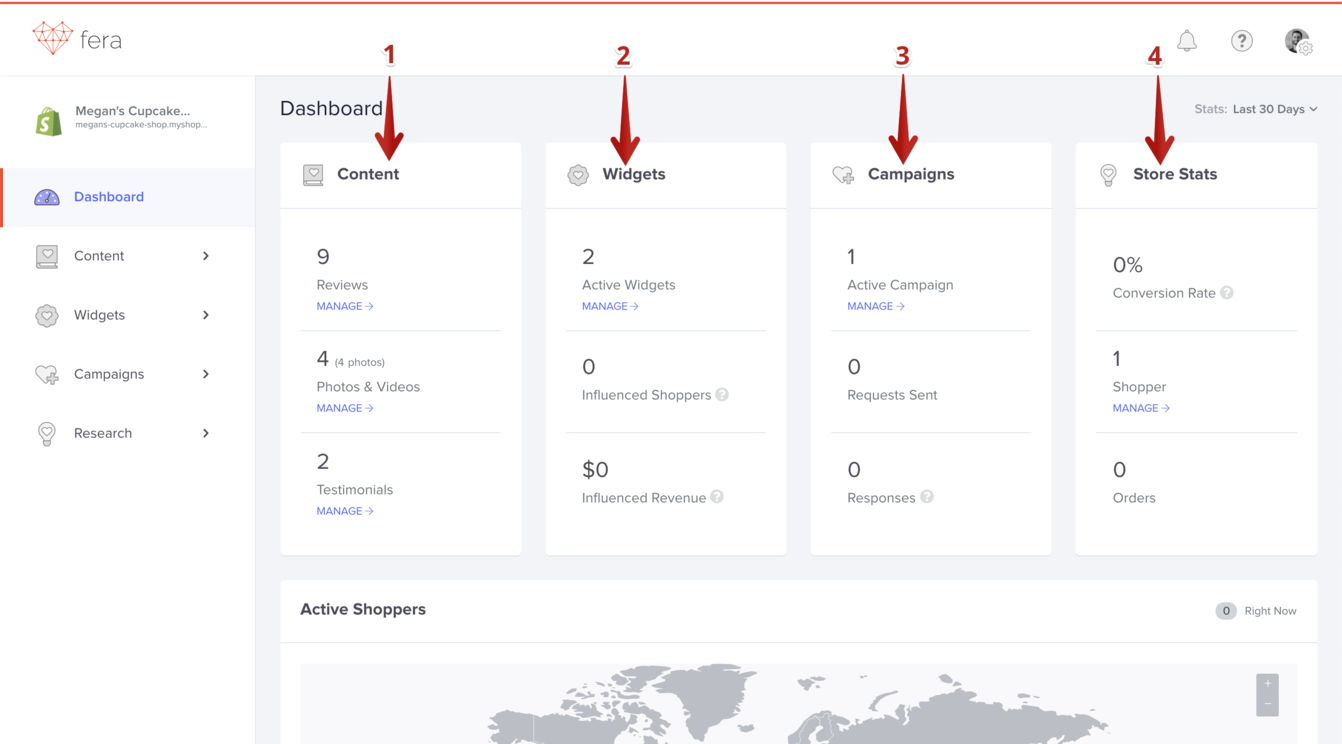1342x744 pixels.
Task: Click the Responses info icon
Action: (927, 497)
